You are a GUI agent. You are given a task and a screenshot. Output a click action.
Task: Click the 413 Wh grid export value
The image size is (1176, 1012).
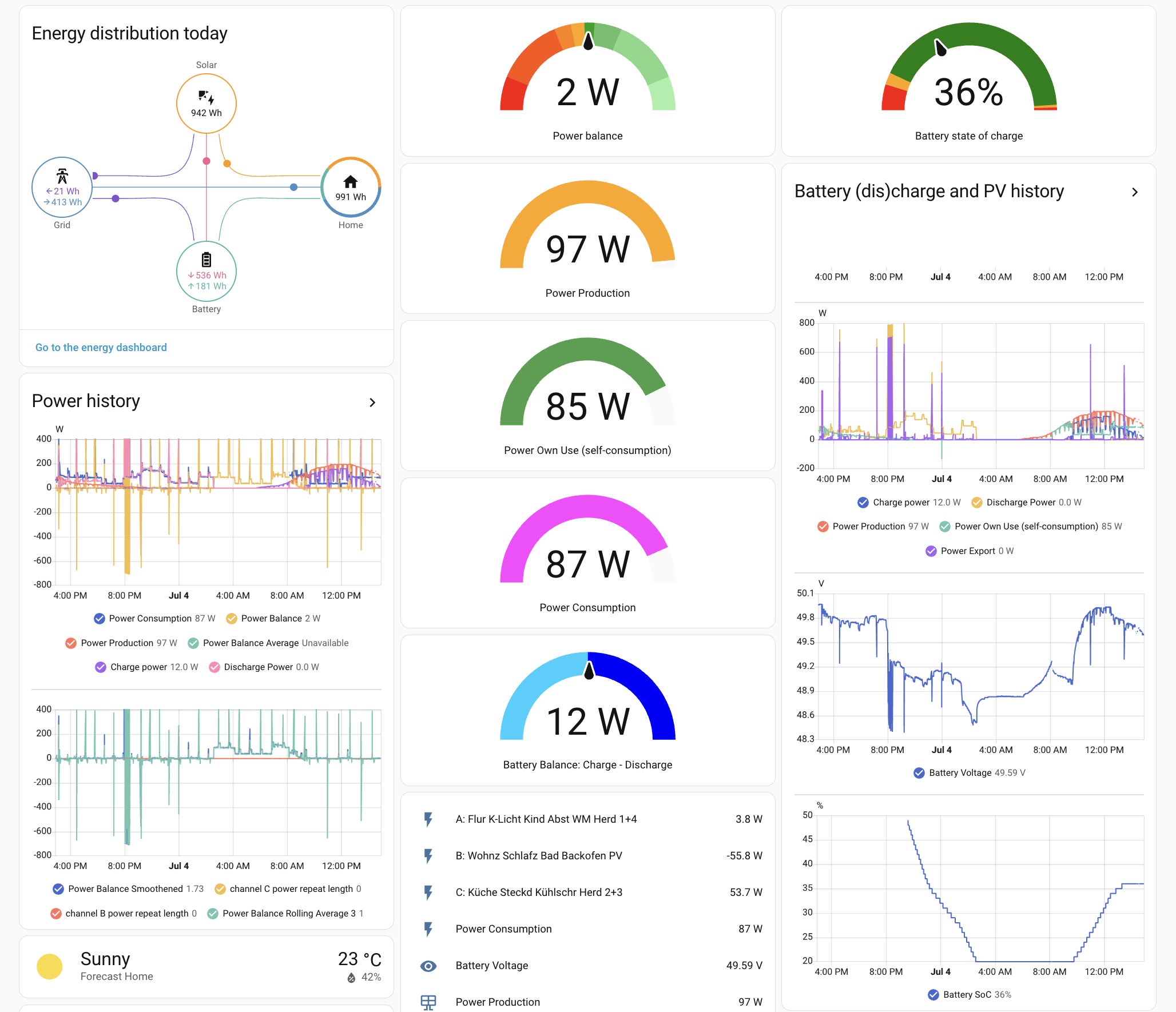(x=63, y=202)
